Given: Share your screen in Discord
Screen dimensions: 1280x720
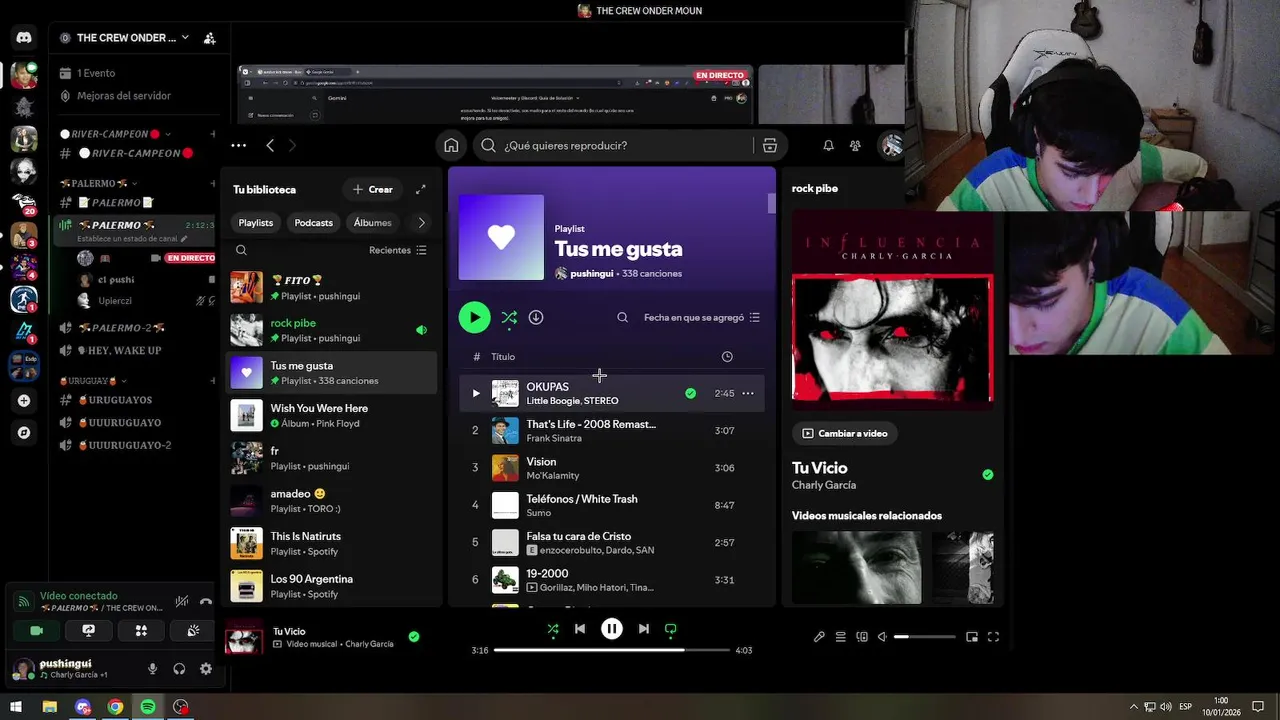Looking at the screenshot, I should (x=89, y=630).
